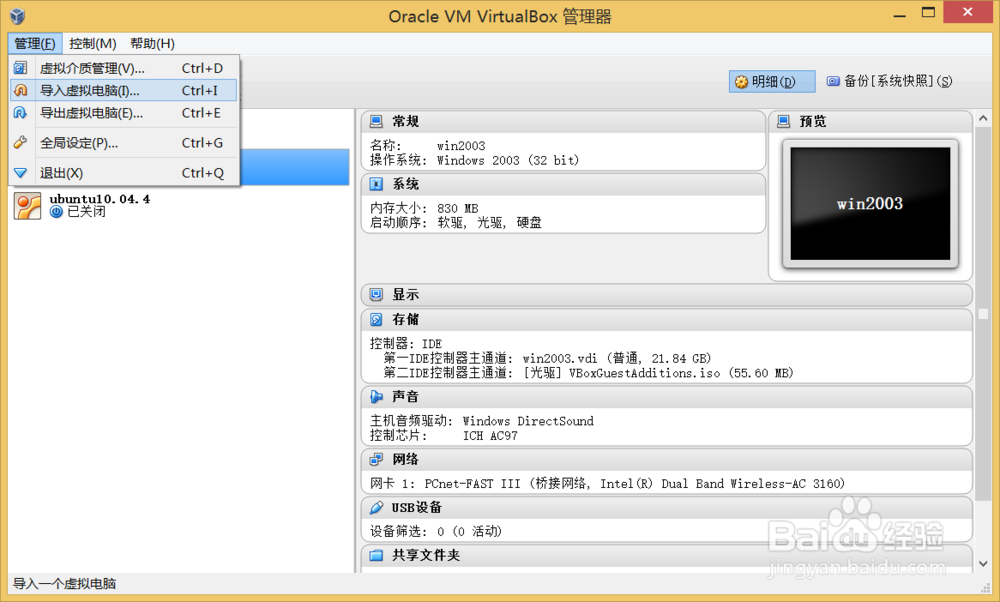Click the 系统 section chip icon
Image resolution: width=1000 pixels, height=602 pixels.
(376, 184)
